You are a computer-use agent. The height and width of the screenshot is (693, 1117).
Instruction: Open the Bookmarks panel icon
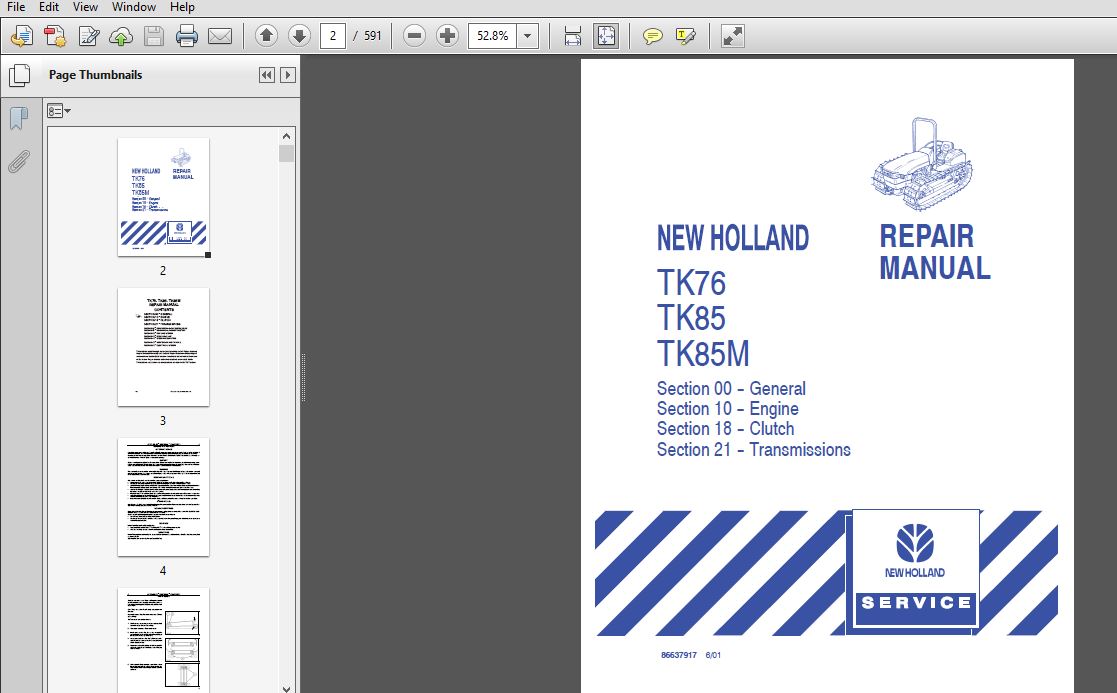pyautogui.click(x=19, y=118)
